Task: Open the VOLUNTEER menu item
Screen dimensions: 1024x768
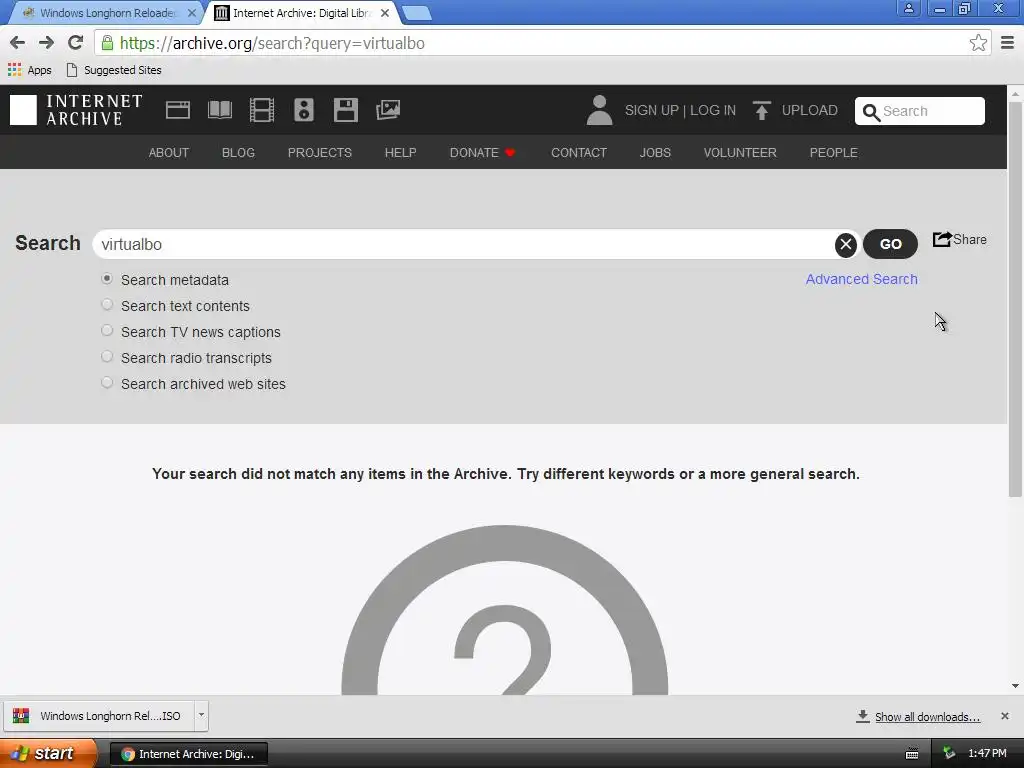Action: point(740,153)
